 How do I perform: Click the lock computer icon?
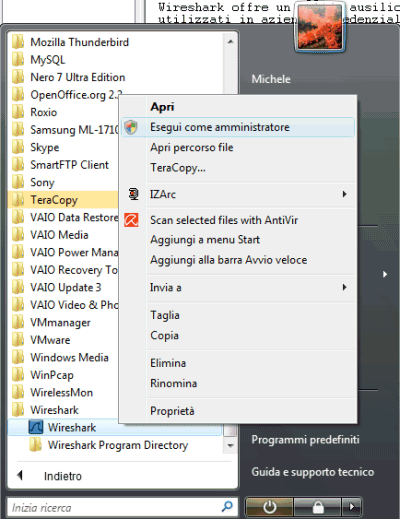coord(318,507)
